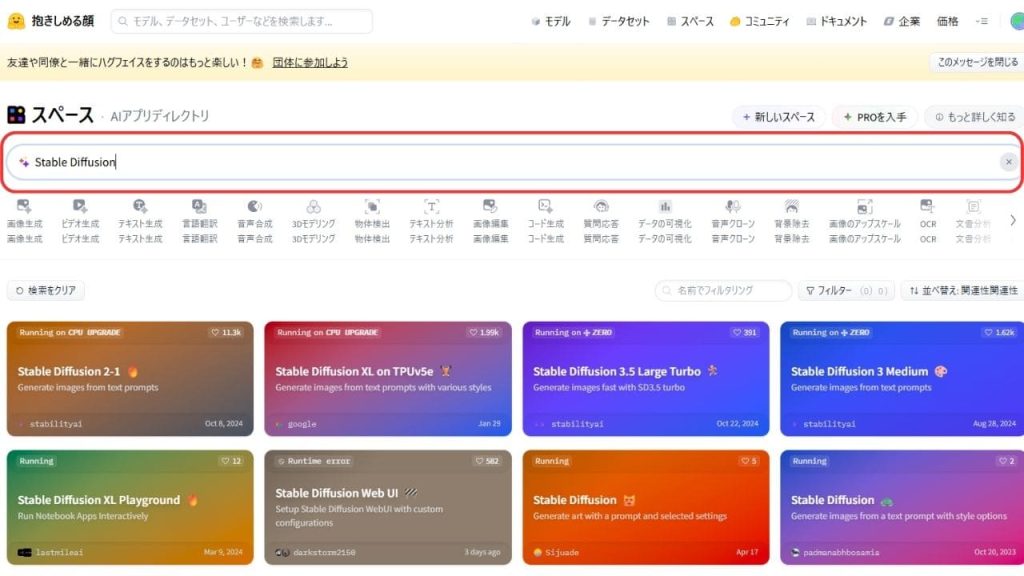
Task: Click the lastmileai author name
Action: click(x=59, y=552)
